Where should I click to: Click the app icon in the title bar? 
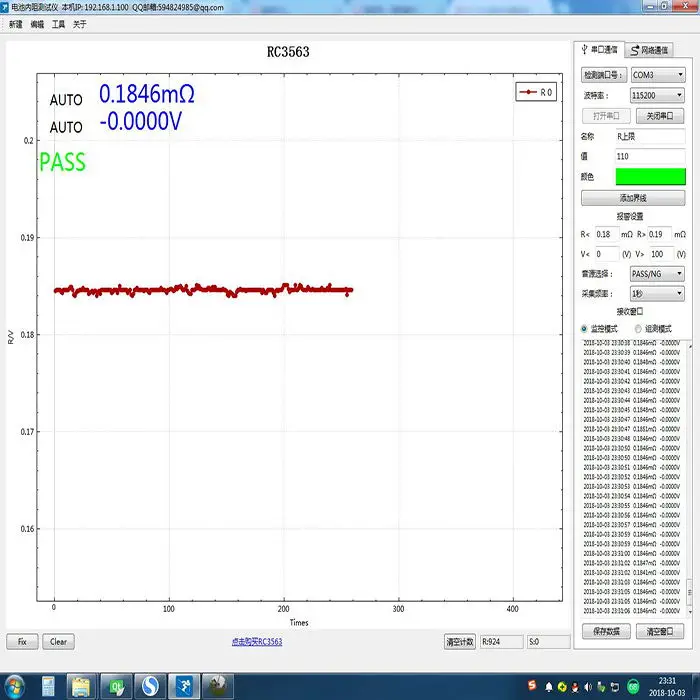pyautogui.click(x=5, y=7)
